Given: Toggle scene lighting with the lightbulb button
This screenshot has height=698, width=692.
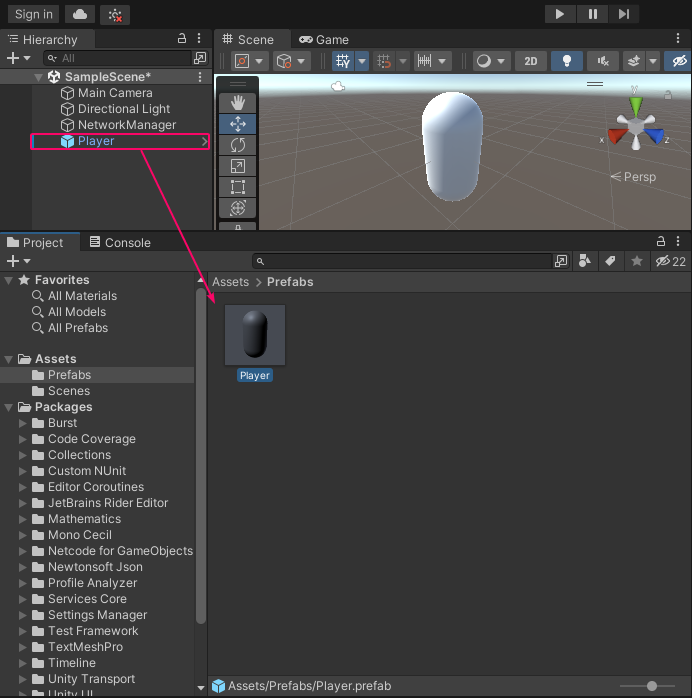Looking at the screenshot, I should click(567, 61).
